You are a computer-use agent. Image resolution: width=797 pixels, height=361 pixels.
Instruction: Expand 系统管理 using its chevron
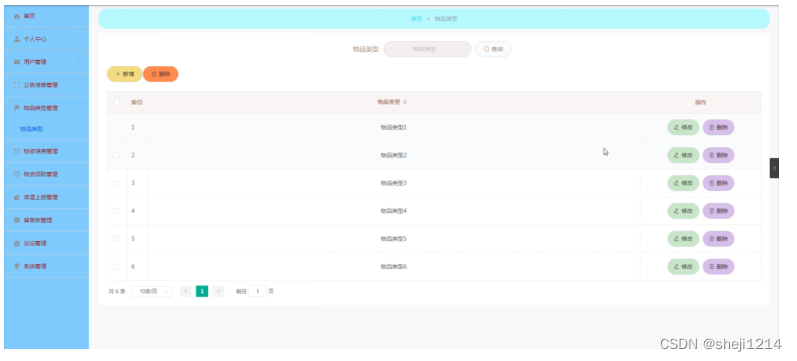(x=79, y=266)
